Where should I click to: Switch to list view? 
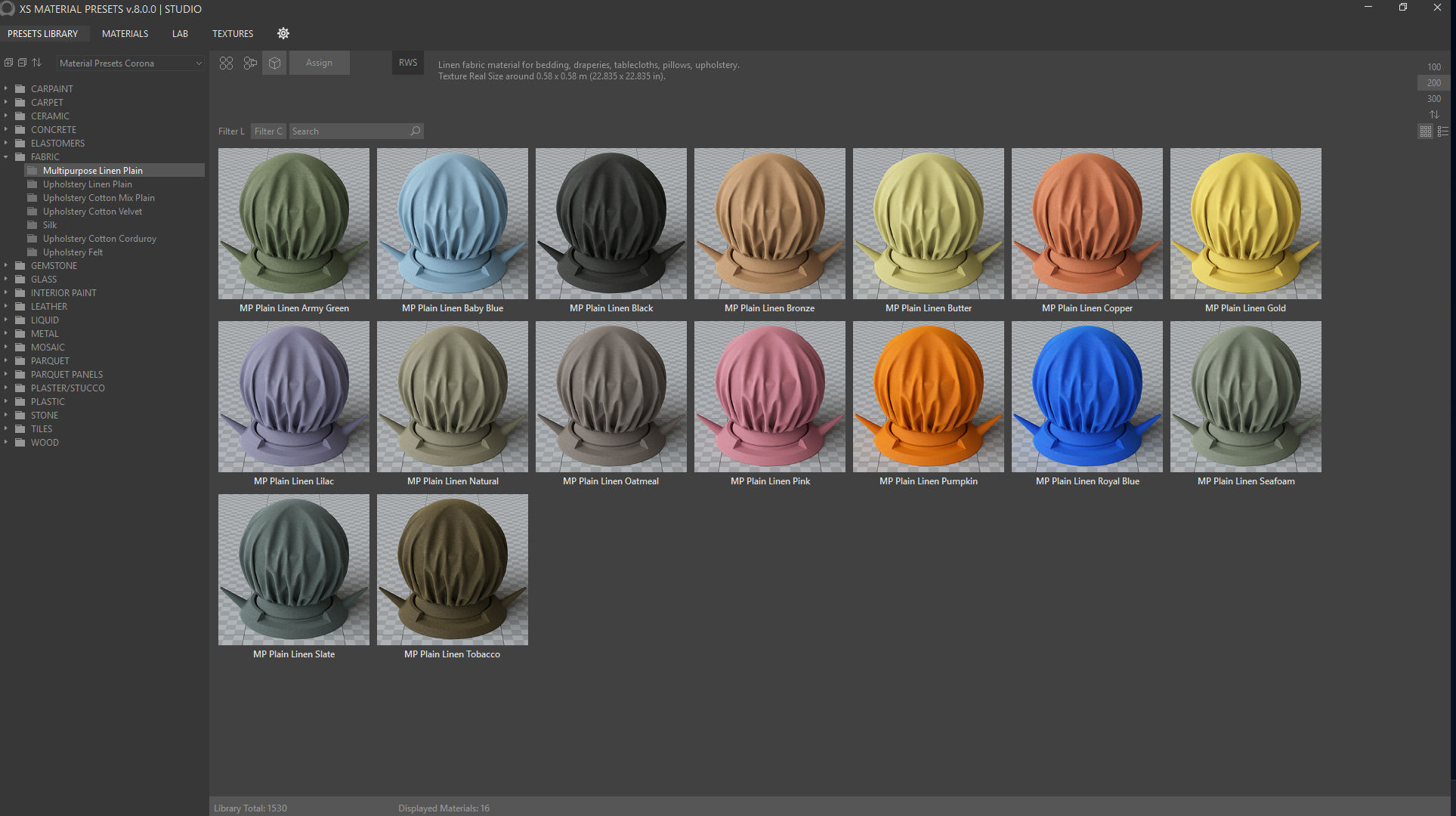1443,131
